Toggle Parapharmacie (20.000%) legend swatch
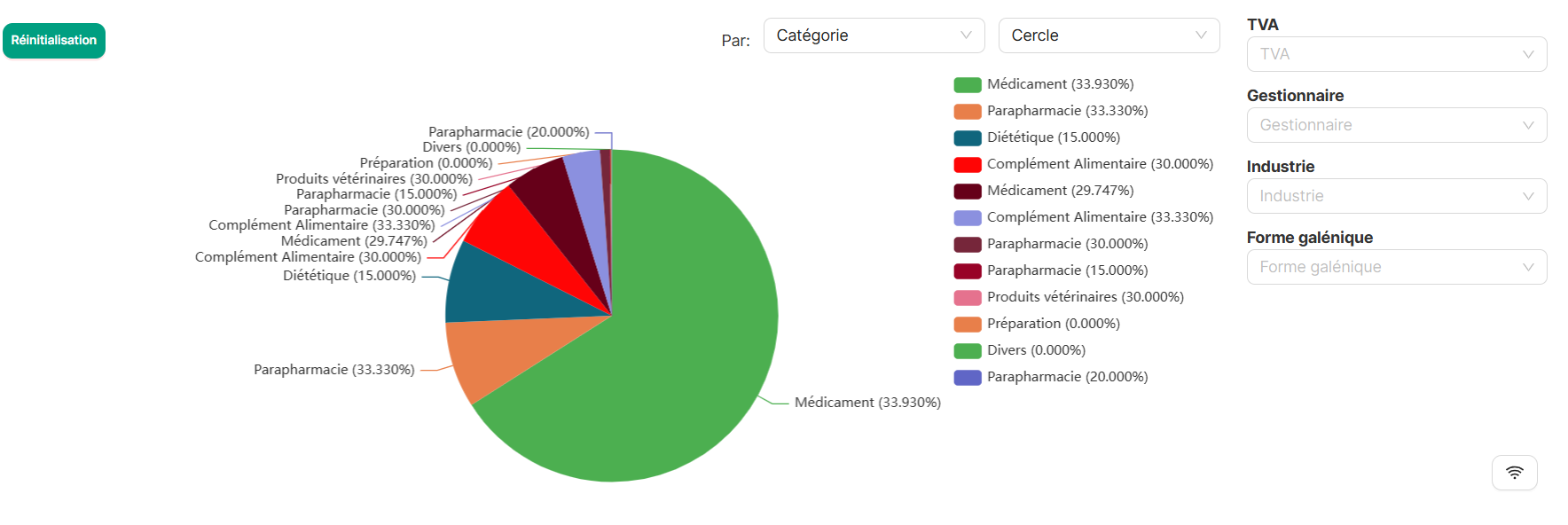The width and height of the screenshot is (1568, 525). [968, 378]
